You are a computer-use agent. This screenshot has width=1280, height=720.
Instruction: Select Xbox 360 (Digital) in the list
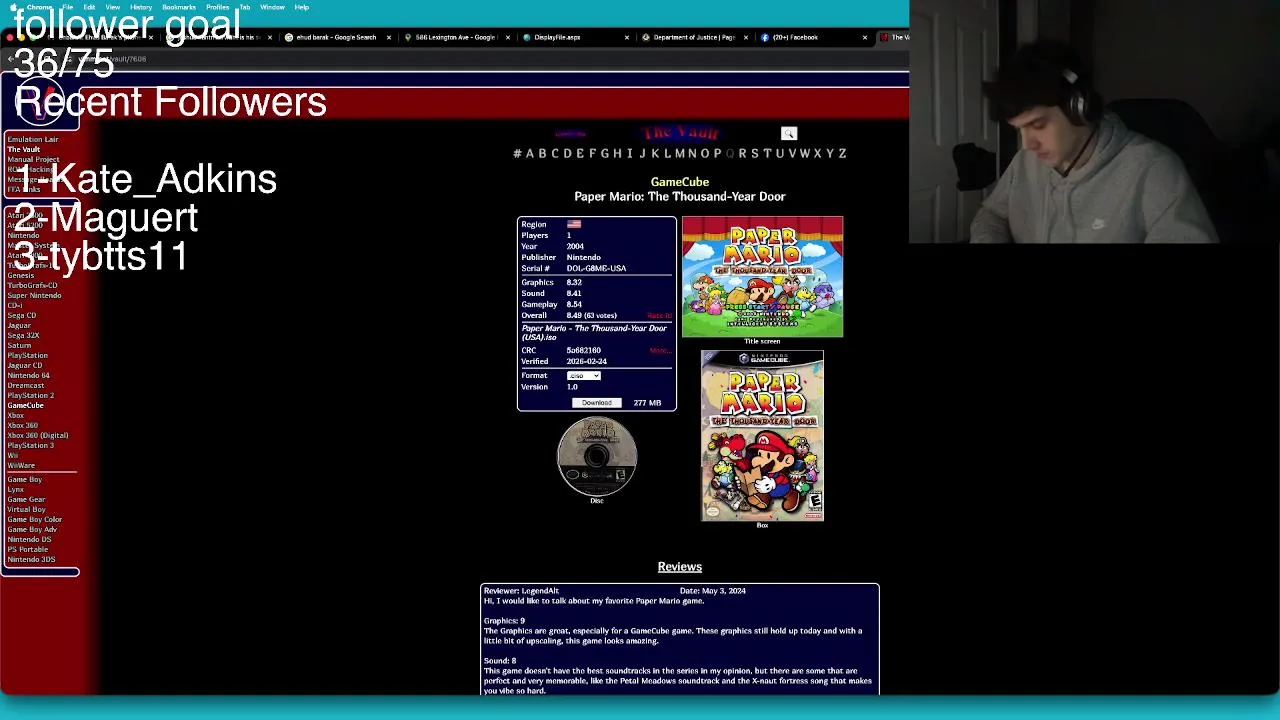click(38, 435)
